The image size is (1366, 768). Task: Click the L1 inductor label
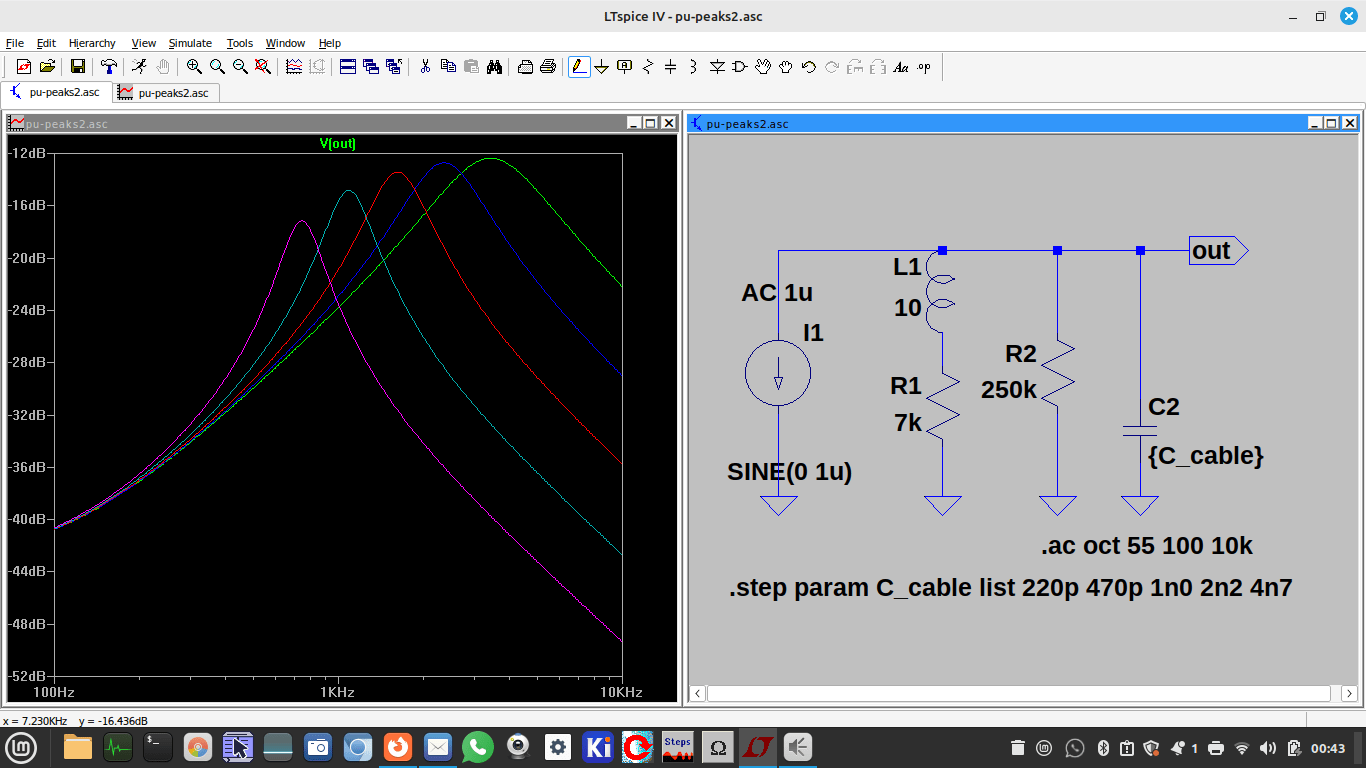coord(907,268)
